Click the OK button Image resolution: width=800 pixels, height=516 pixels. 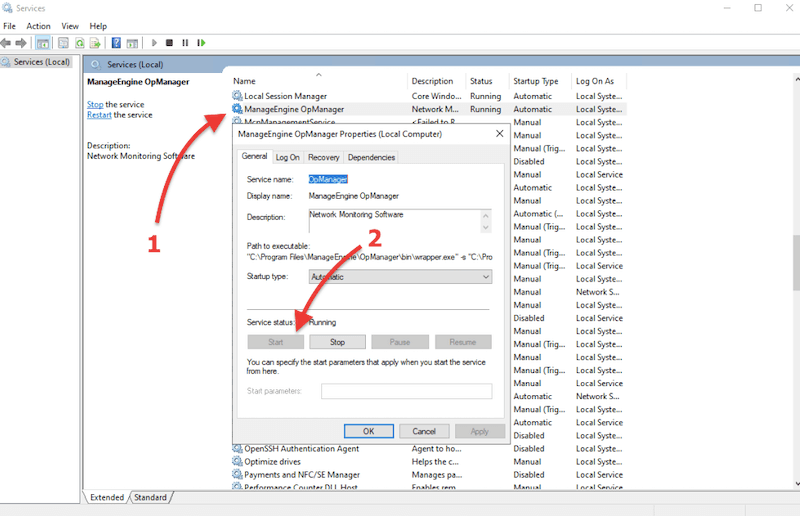[368, 431]
